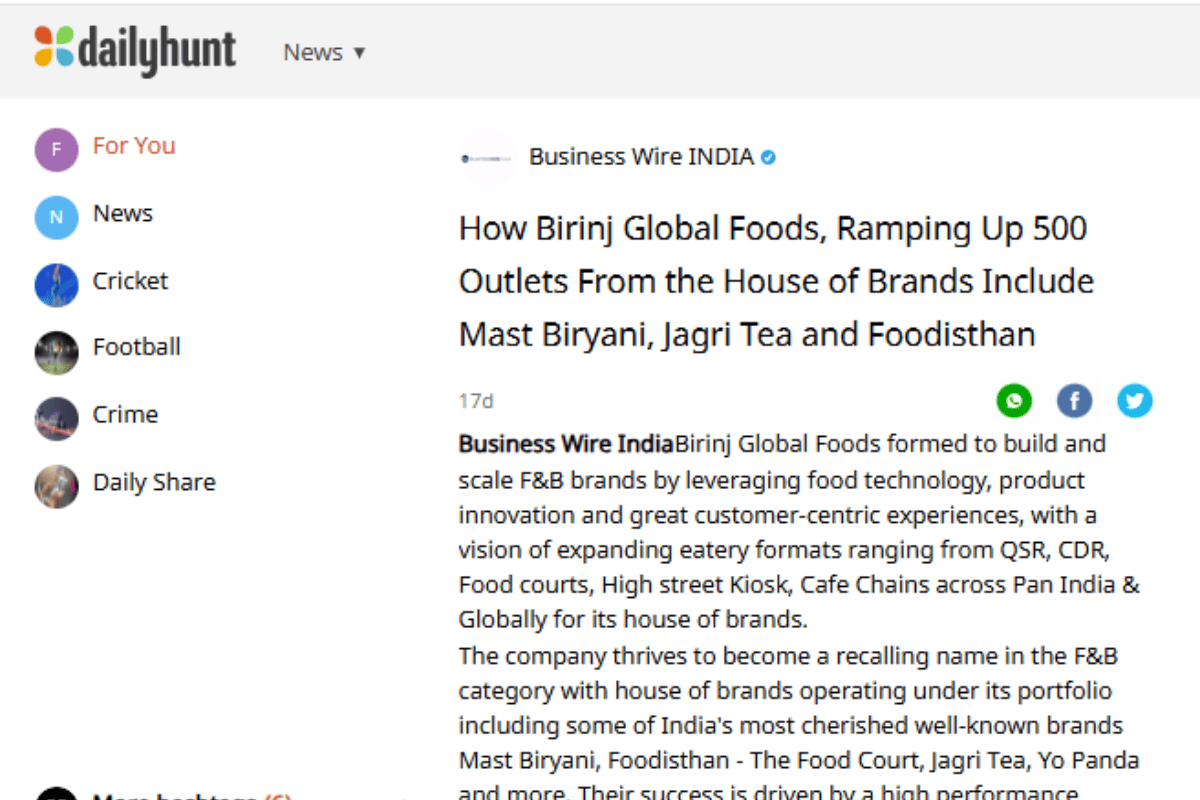Open Business Wire INDIA publisher page
This screenshot has height=800, width=1200.
(641, 157)
